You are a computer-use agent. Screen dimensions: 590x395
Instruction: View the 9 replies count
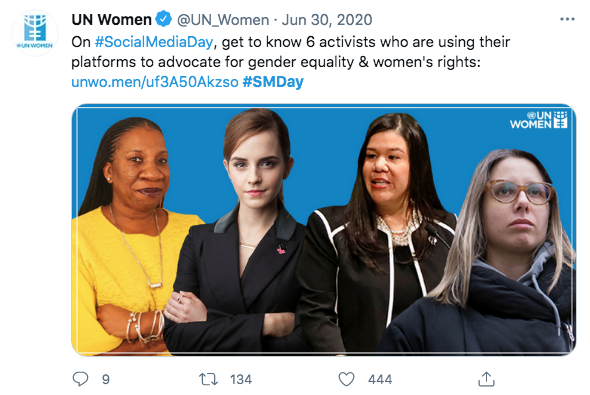tap(106, 379)
